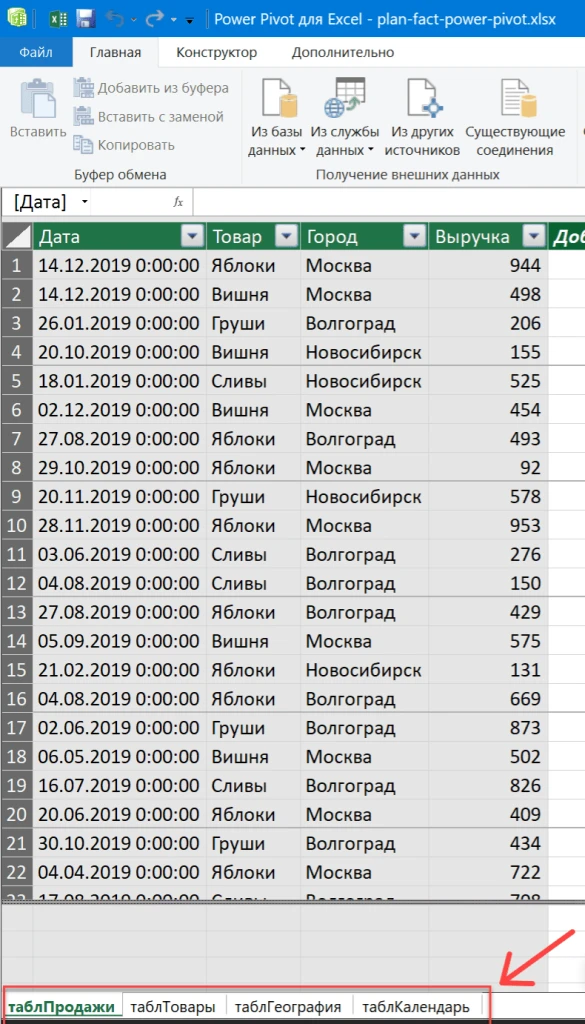Image resolution: width=585 pixels, height=1024 pixels.
Task: Open the Конструктор ribbon tab
Action: point(217,52)
